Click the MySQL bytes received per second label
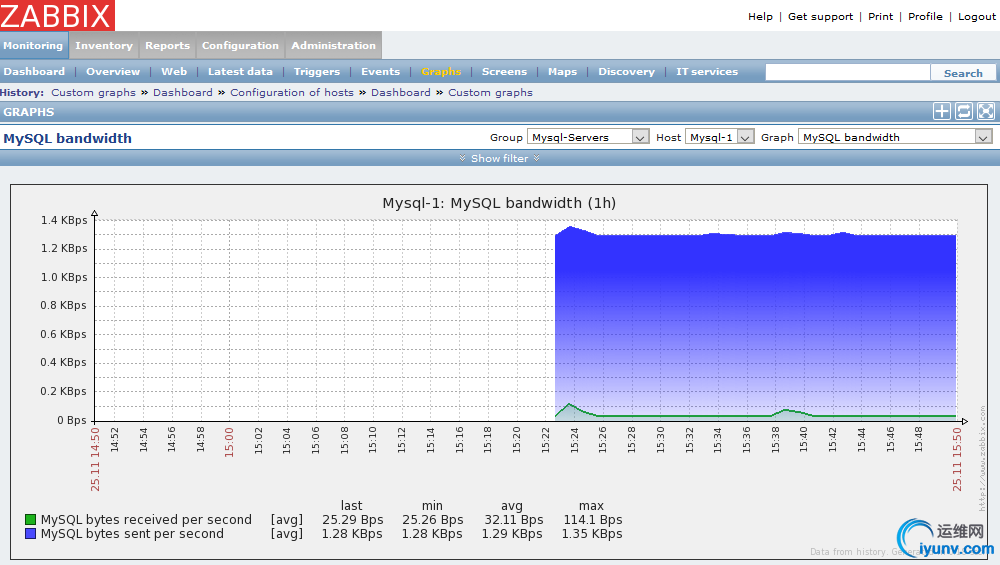Screen dimensions: 1000x565 pyautogui.click(x=146, y=520)
